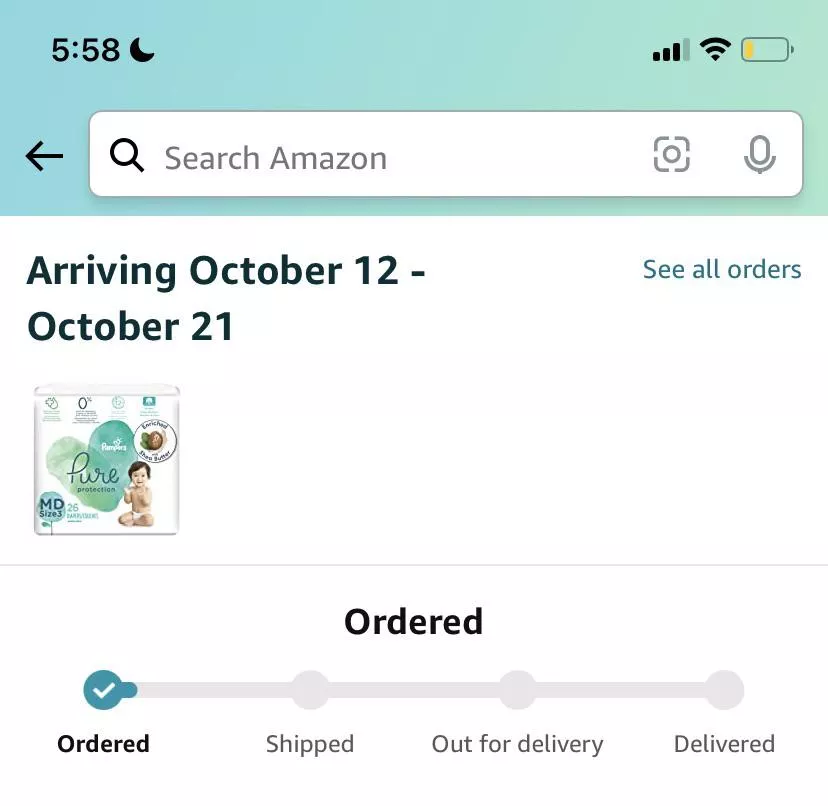Tap the Wi-Fi status icon
The image size is (828, 806).
pos(715,50)
